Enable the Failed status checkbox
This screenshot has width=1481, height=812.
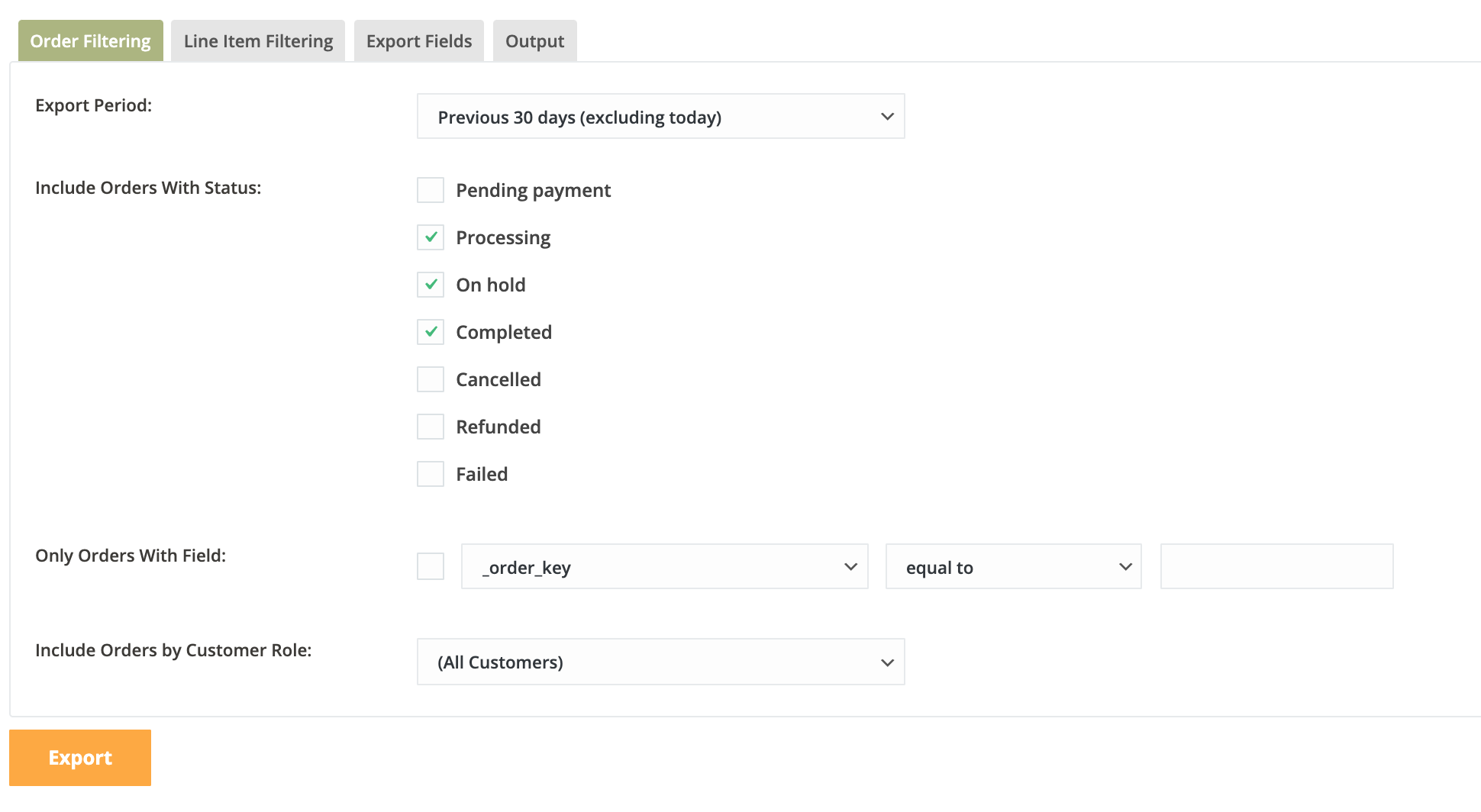click(431, 474)
